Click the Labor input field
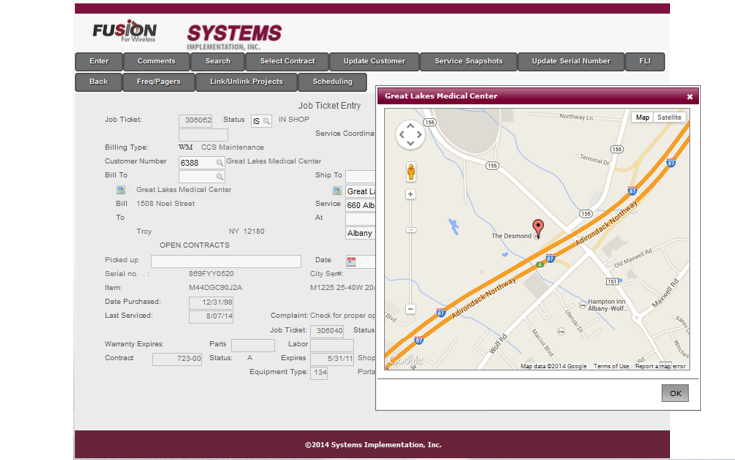This screenshot has width=735, height=460. click(x=332, y=345)
